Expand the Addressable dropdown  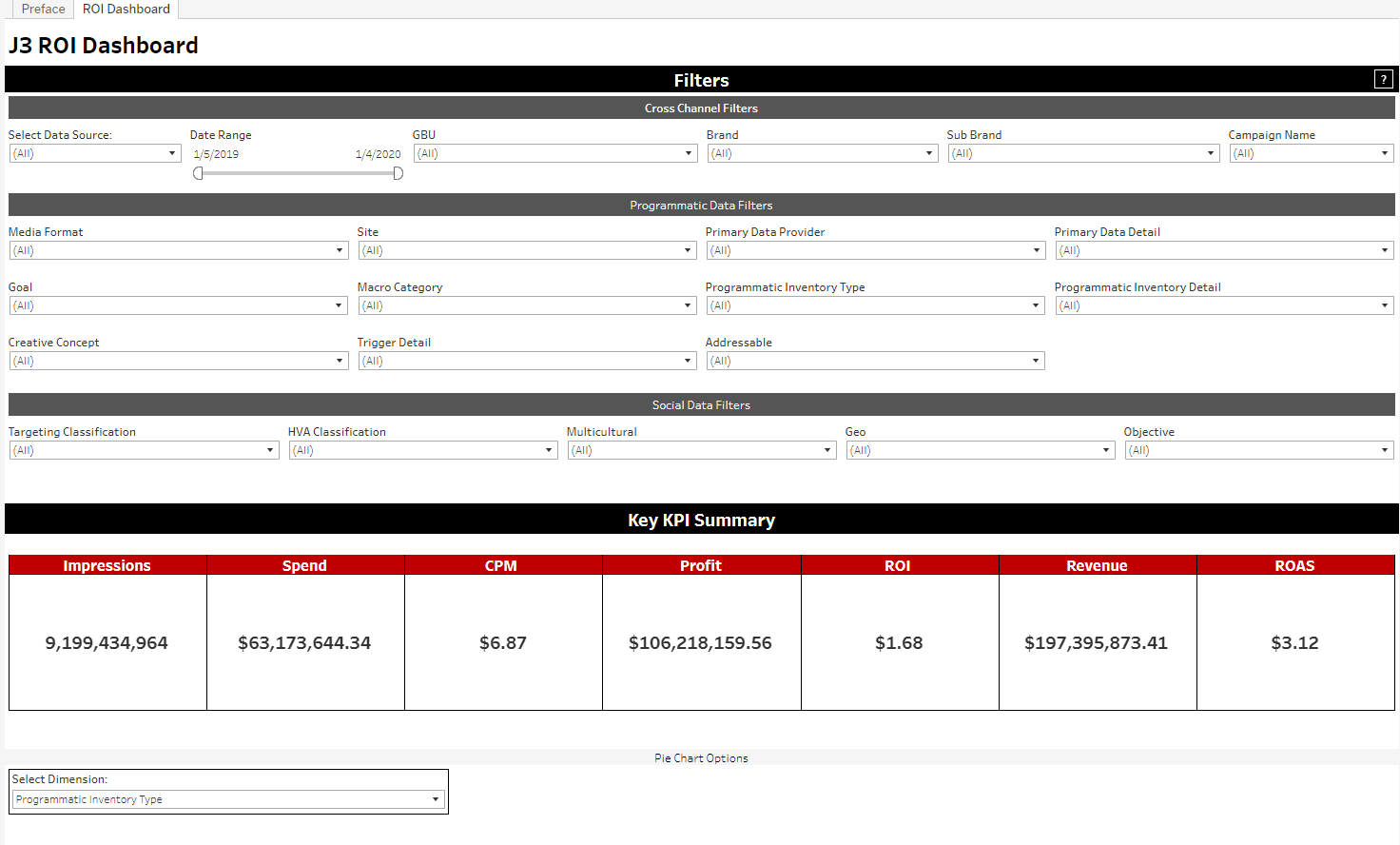pos(876,361)
